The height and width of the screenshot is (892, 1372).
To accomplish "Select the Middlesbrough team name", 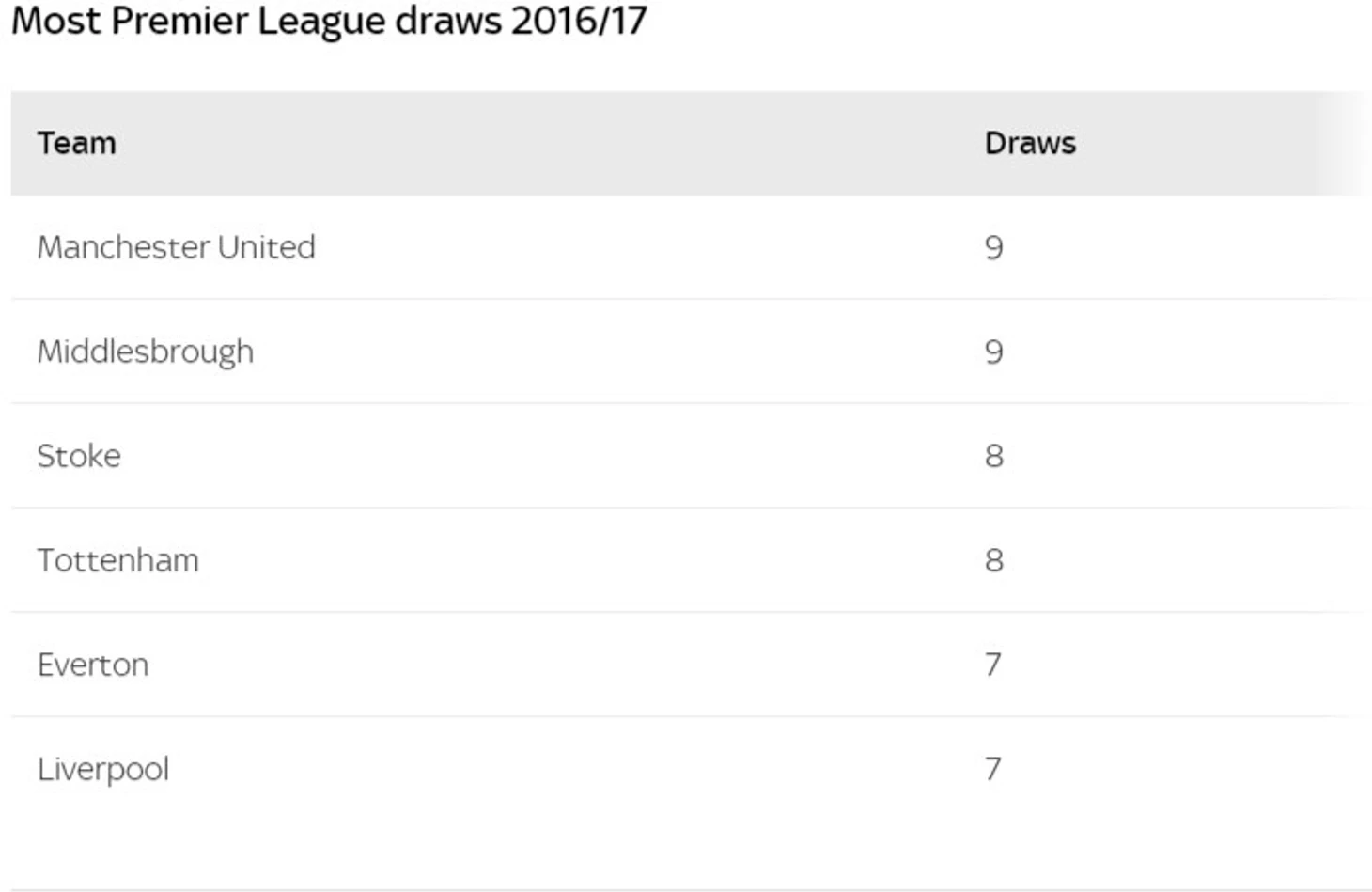I will pyautogui.click(x=146, y=352).
